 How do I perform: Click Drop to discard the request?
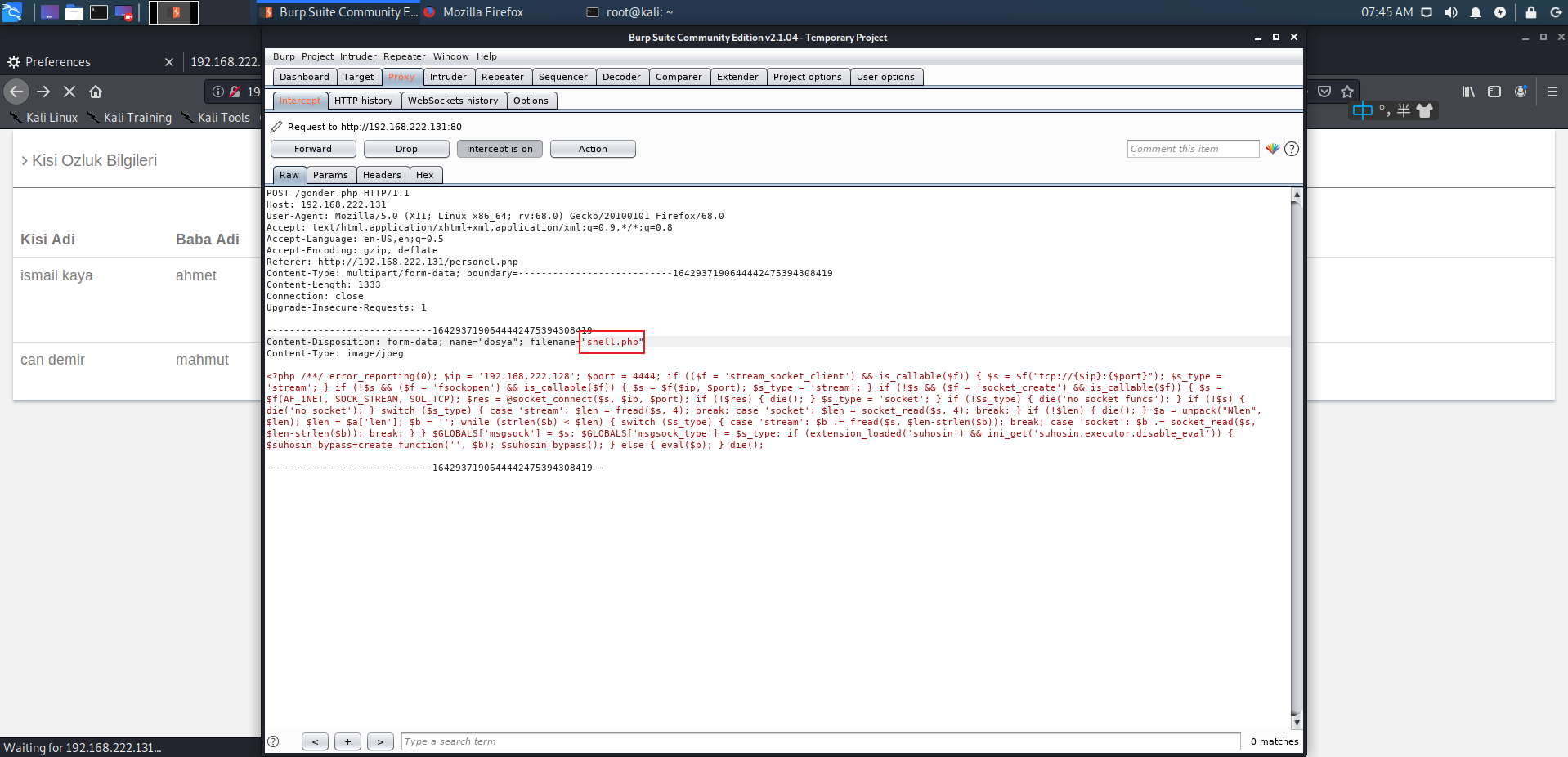[406, 149]
